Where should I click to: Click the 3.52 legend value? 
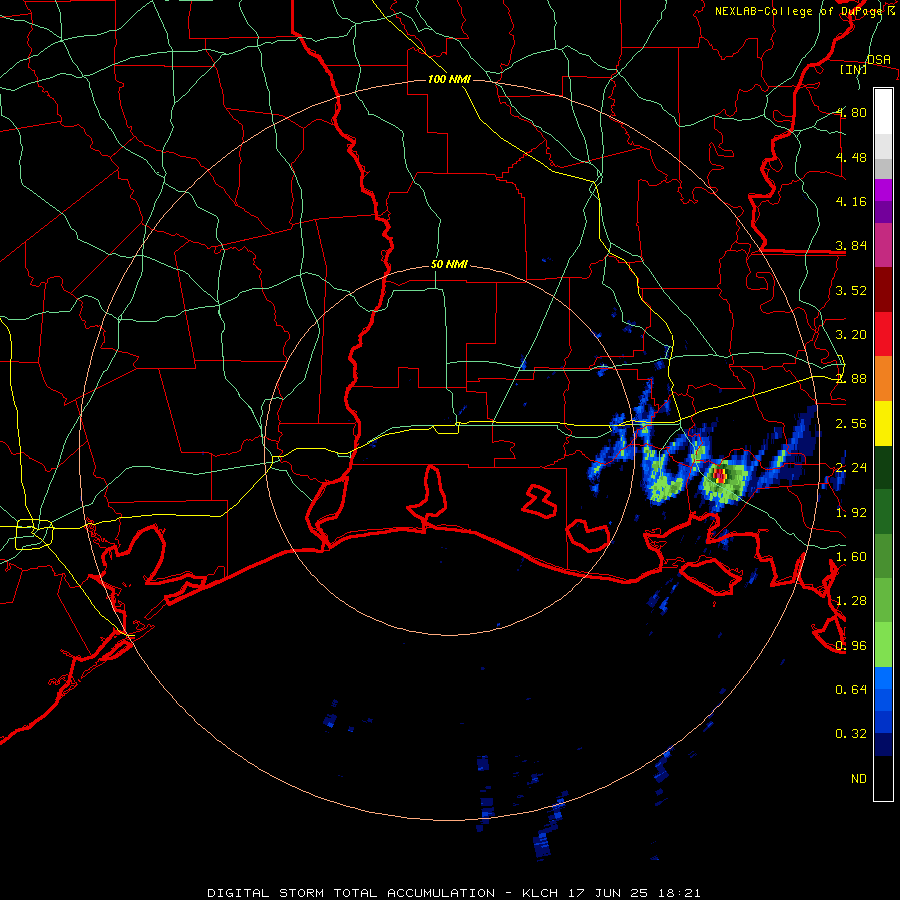[851, 290]
